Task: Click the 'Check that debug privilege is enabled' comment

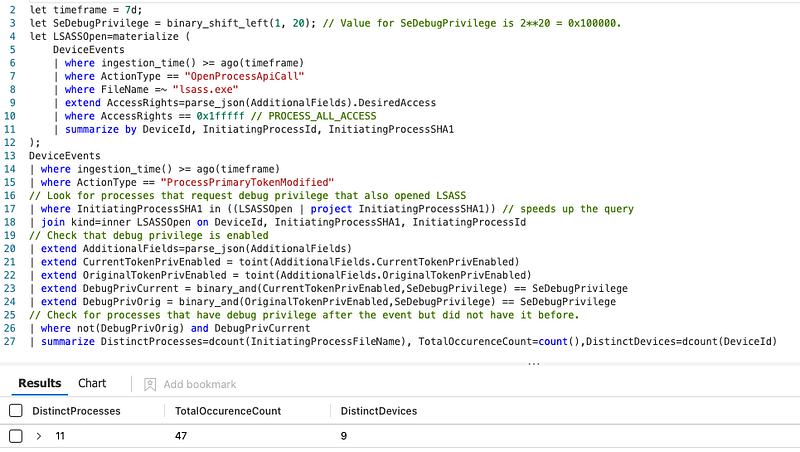Action: click(x=148, y=235)
